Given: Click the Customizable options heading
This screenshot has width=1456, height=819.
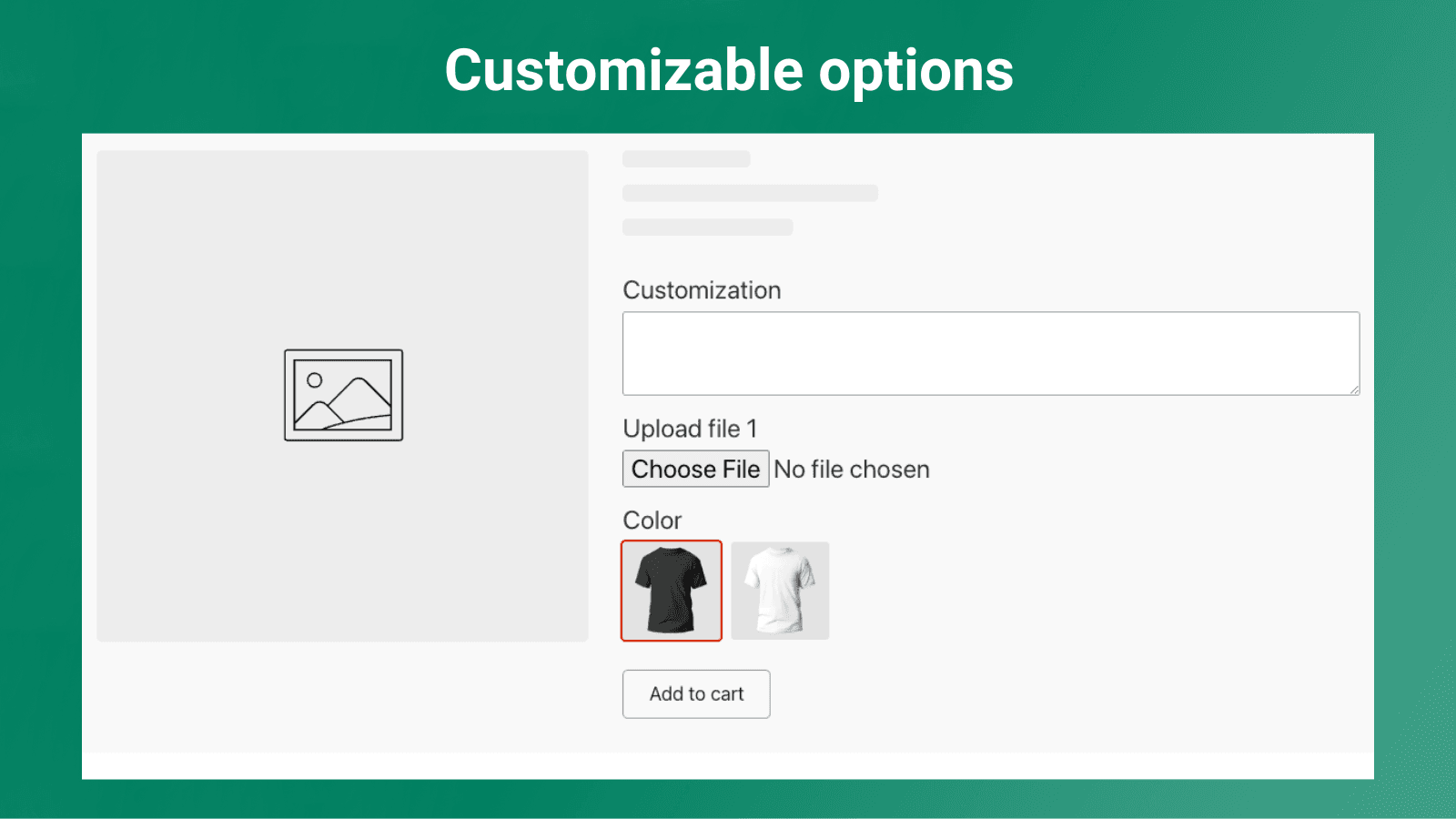Looking at the screenshot, I should point(728,70).
